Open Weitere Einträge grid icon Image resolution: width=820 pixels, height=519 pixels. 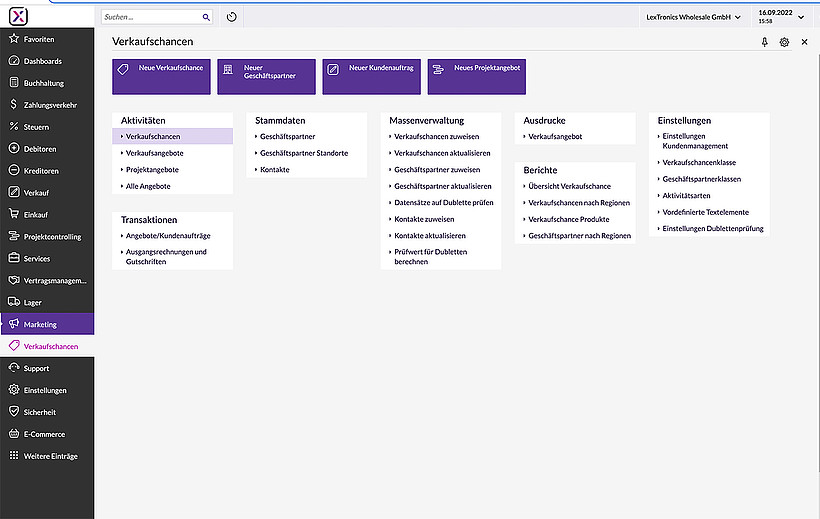click(14, 456)
